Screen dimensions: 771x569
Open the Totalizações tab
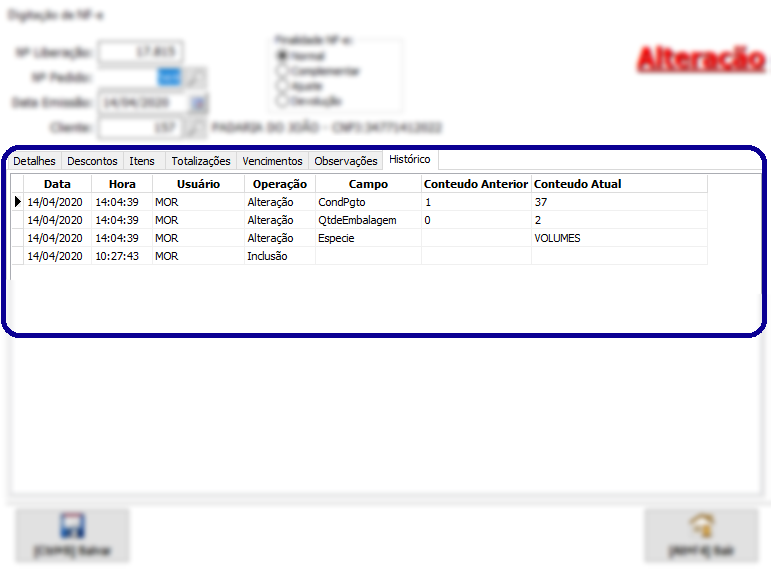[201, 161]
